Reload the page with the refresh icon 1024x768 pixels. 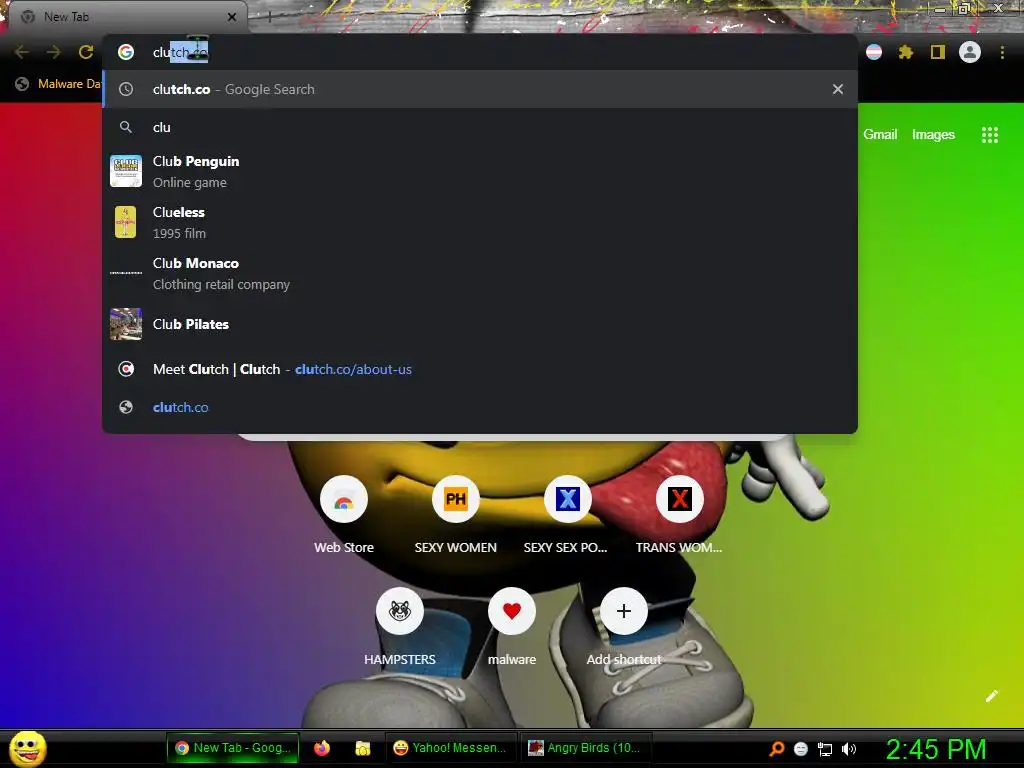pos(86,52)
